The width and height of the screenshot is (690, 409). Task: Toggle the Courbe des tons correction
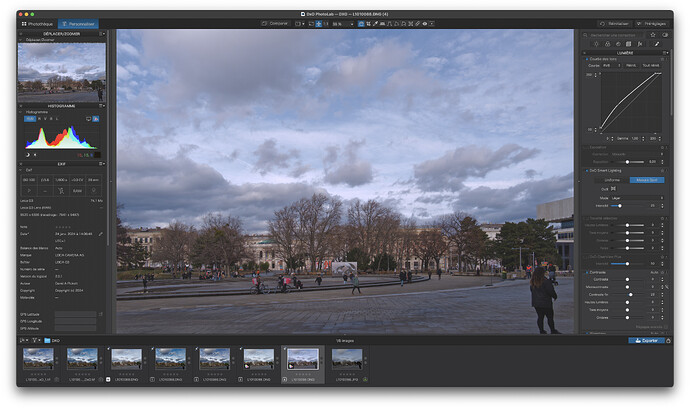click(587, 59)
